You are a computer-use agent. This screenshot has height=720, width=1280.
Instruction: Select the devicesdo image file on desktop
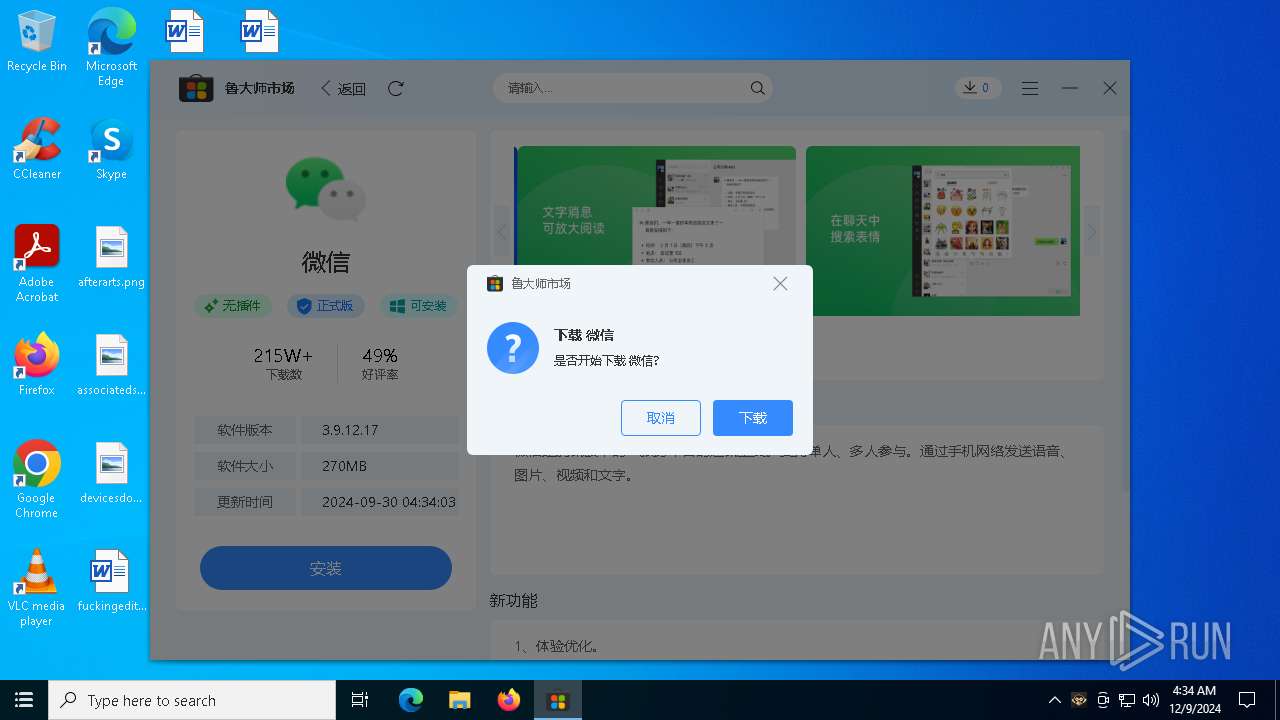click(111, 473)
